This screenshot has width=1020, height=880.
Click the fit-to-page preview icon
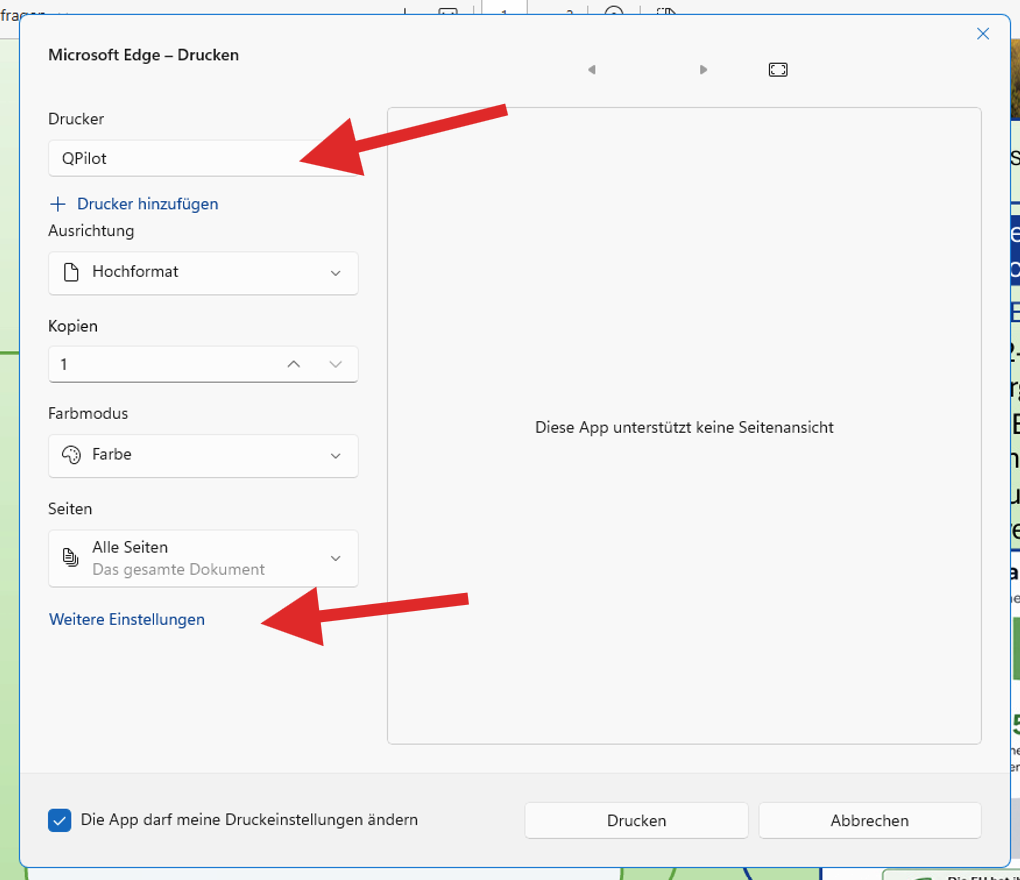pos(778,70)
